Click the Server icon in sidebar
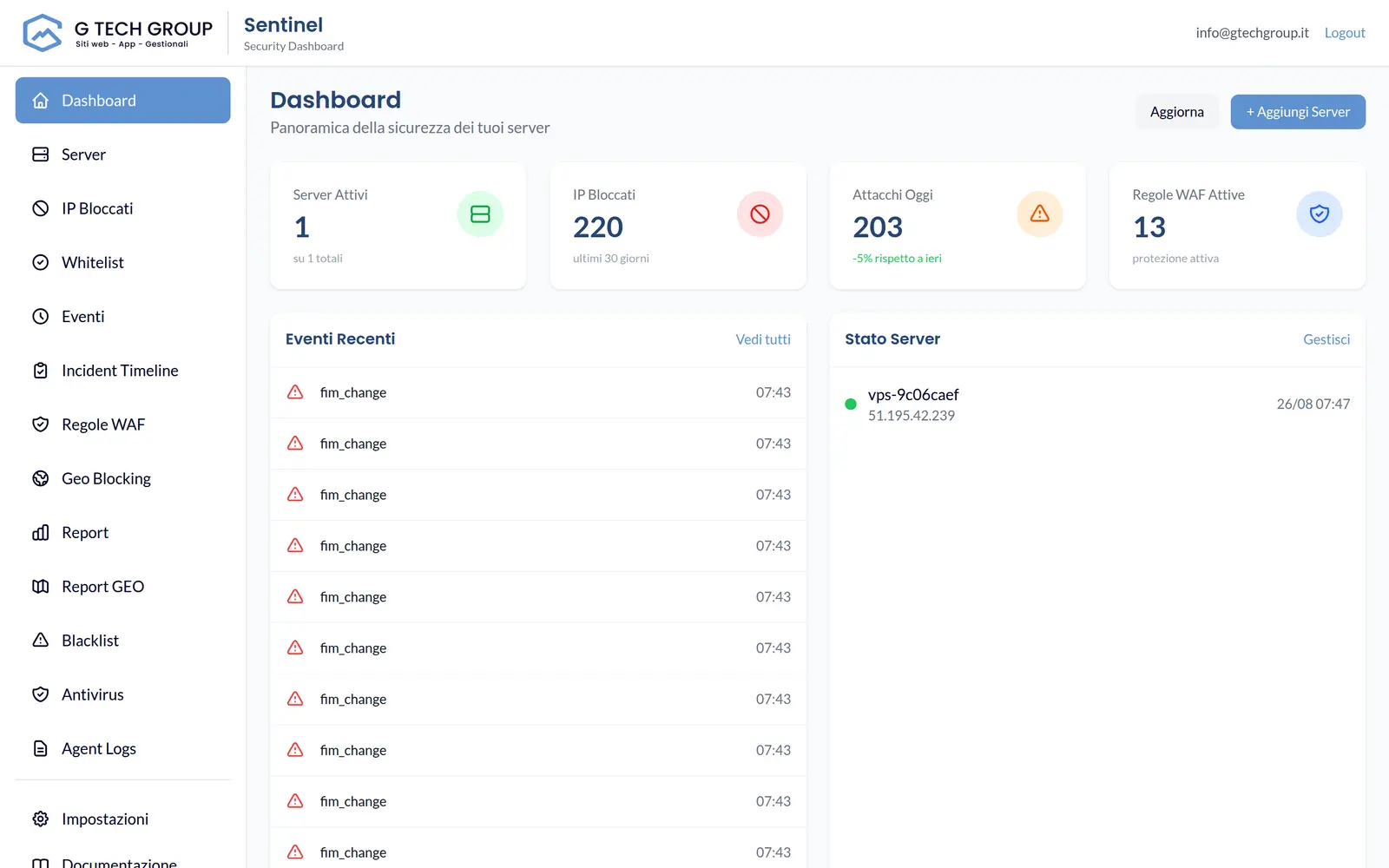Screen dimensions: 1389x868 pyautogui.click(x=41, y=155)
